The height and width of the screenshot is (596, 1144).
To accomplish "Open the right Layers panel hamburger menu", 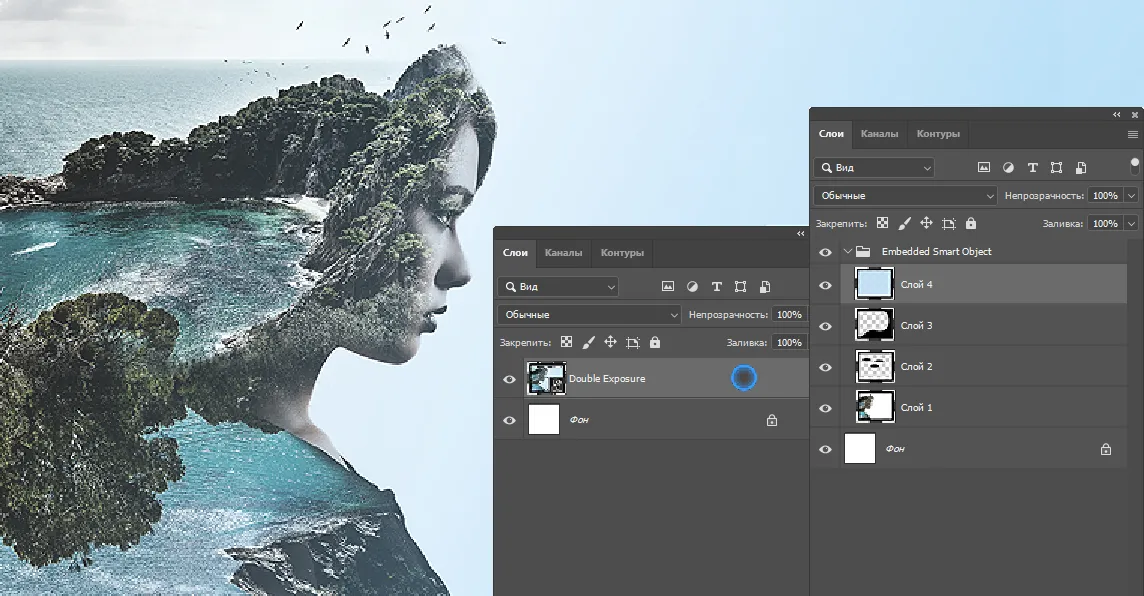I will coord(1133,134).
